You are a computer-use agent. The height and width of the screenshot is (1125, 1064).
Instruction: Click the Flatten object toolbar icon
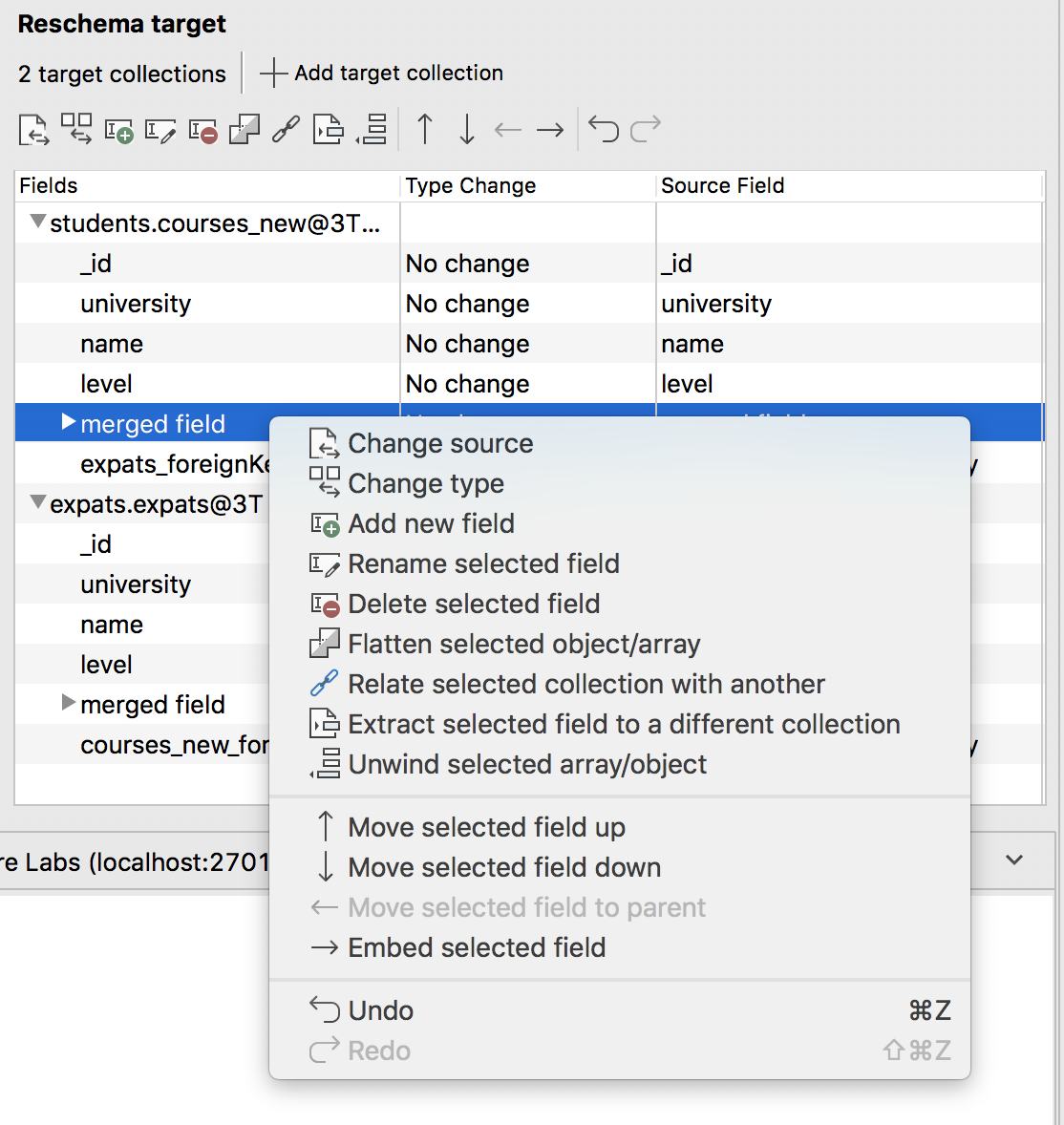tap(245, 129)
